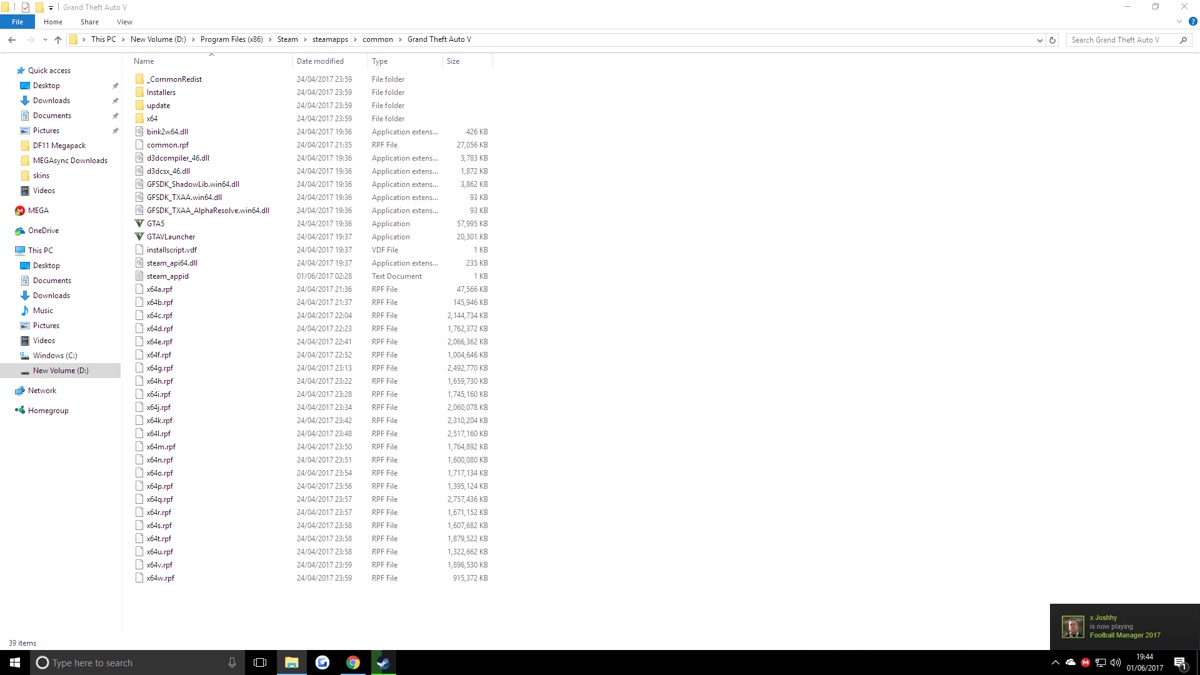
Task: Open the File menu
Action: [17, 21]
